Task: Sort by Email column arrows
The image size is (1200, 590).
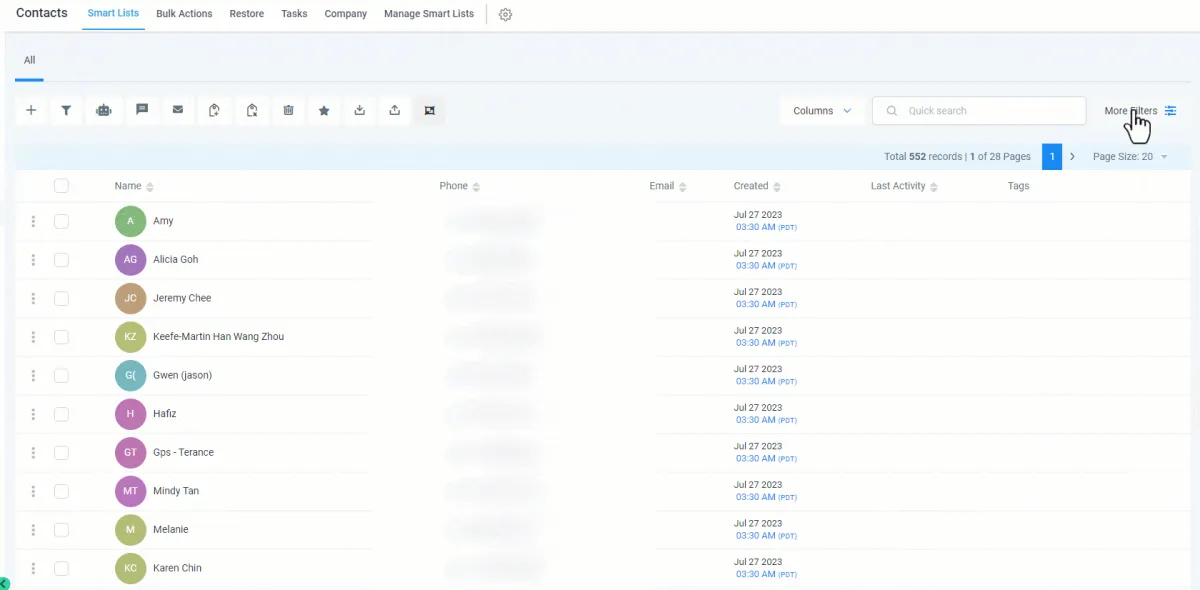Action: [683, 187]
